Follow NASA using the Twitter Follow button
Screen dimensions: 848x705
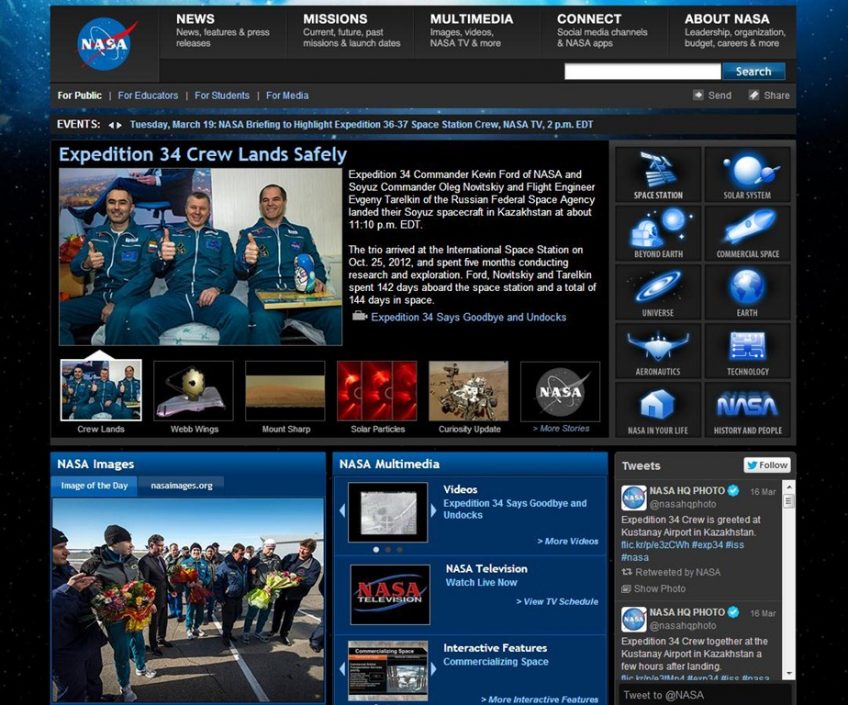(x=767, y=465)
